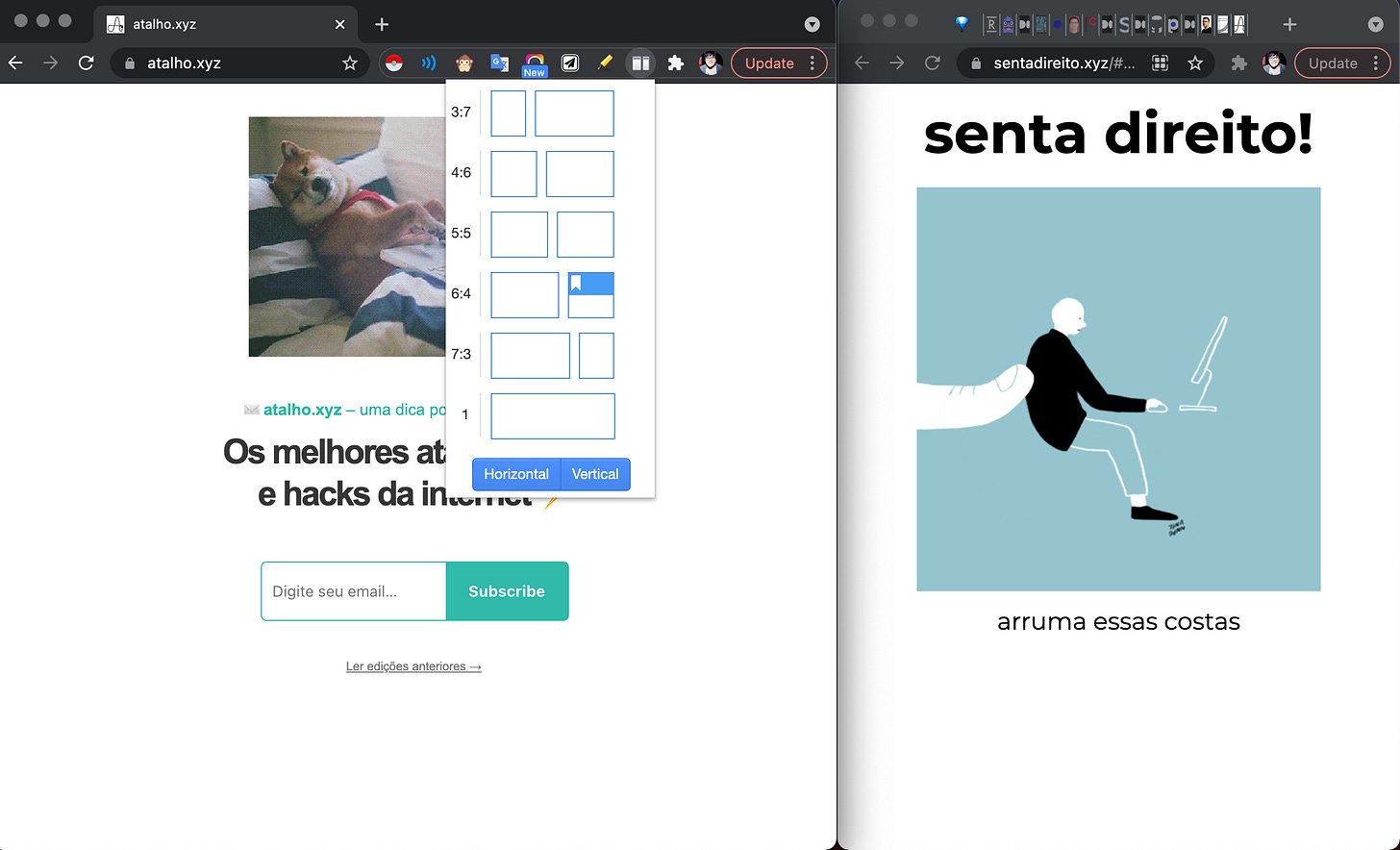Go forward in the sentadireito window

click(897, 63)
